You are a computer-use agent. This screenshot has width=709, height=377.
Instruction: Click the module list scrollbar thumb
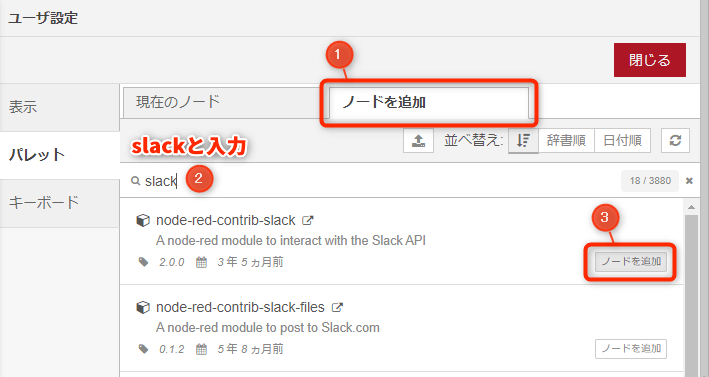coord(691,296)
